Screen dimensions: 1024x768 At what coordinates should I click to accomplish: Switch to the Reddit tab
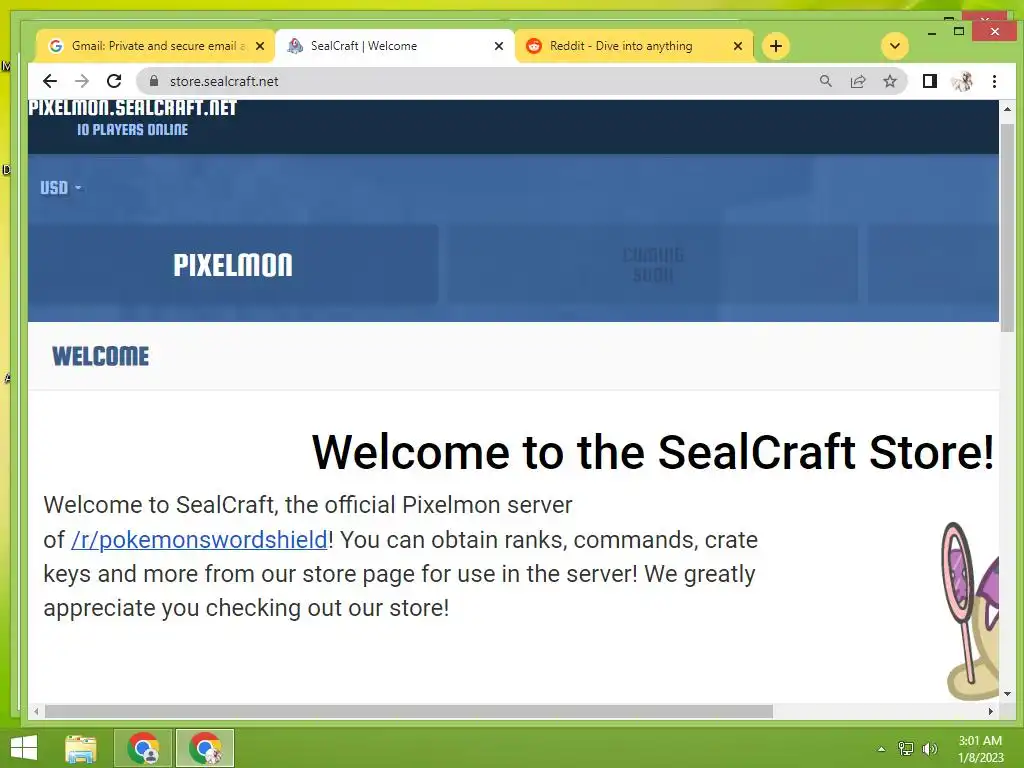(x=633, y=46)
